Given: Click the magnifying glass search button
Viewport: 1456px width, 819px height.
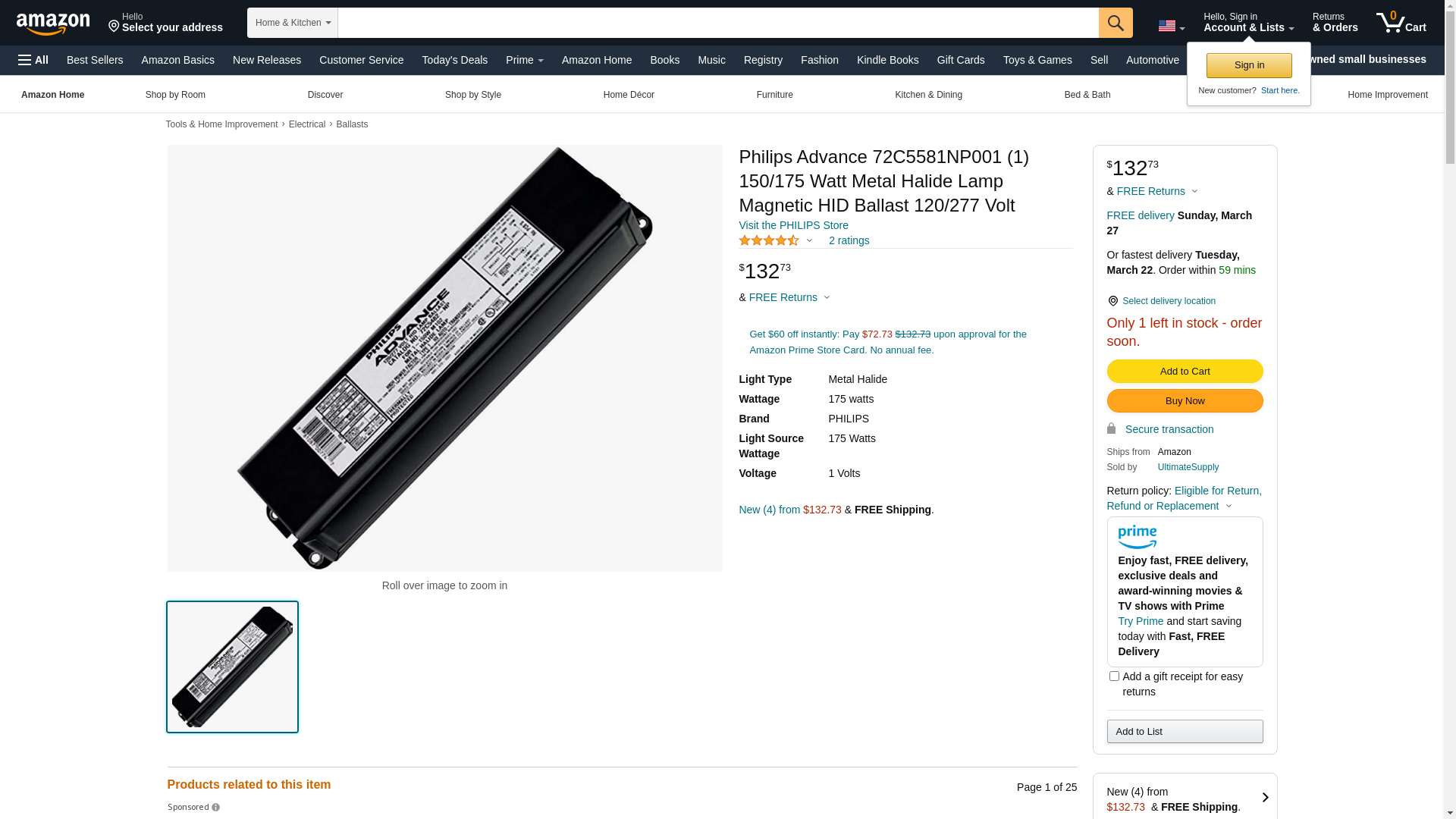Looking at the screenshot, I should click(x=1116, y=23).
